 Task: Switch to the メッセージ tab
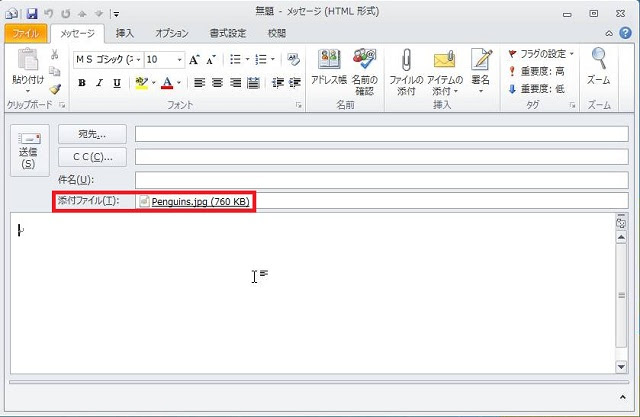[77, 33]
